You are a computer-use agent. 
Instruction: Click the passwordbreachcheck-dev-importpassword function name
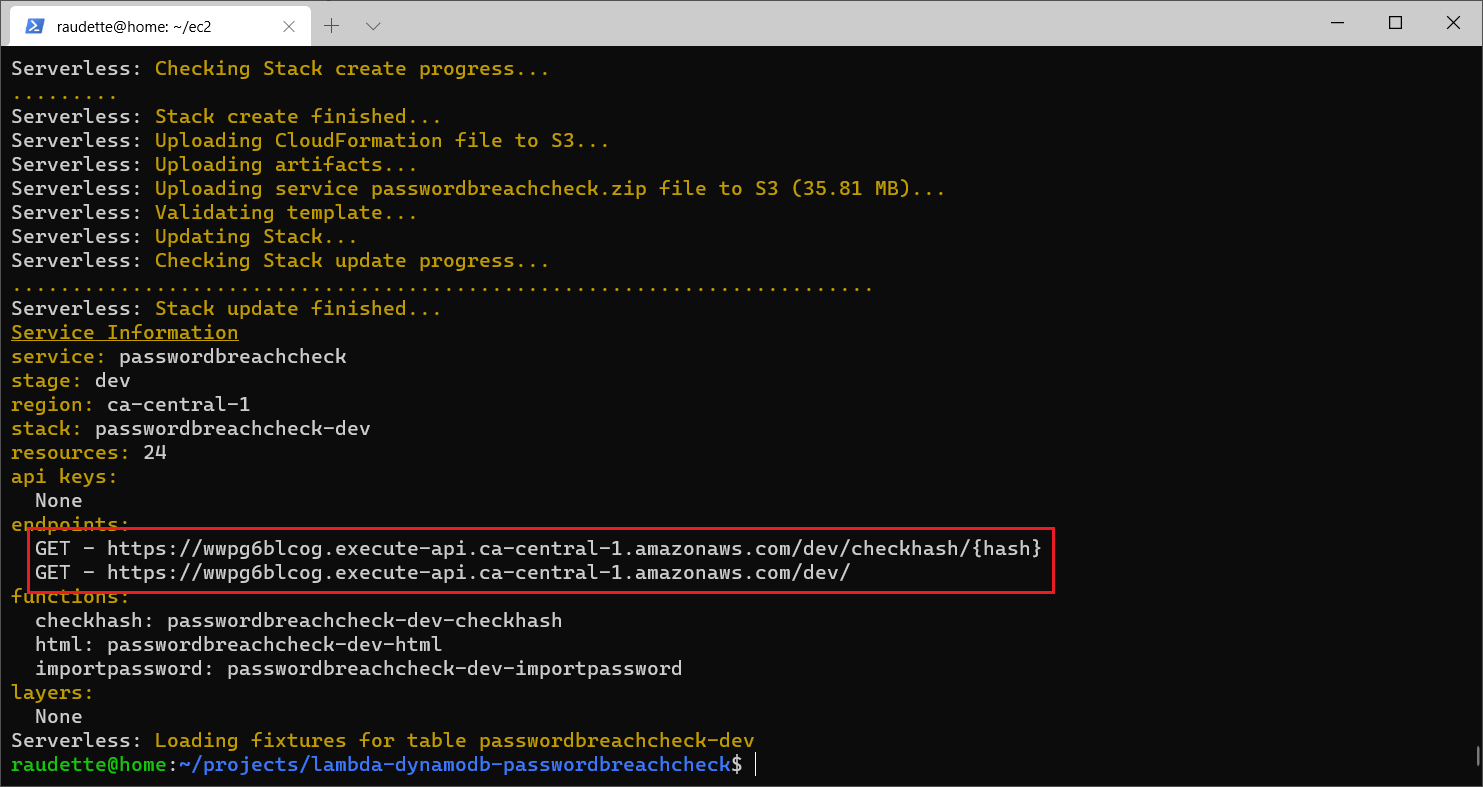[x=454, y=669]
